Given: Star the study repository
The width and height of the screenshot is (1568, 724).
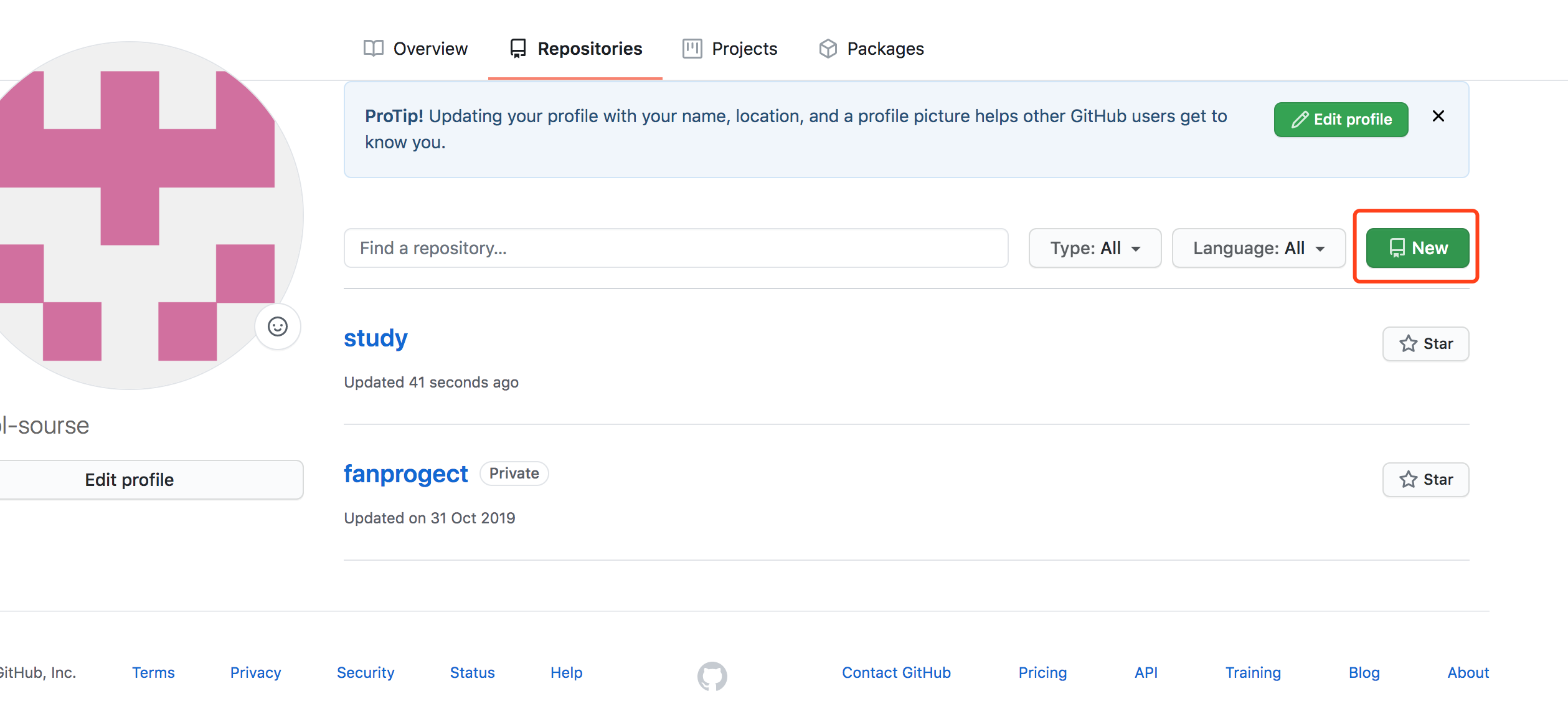Looking at the screenshot, I should pos(1425,344).
